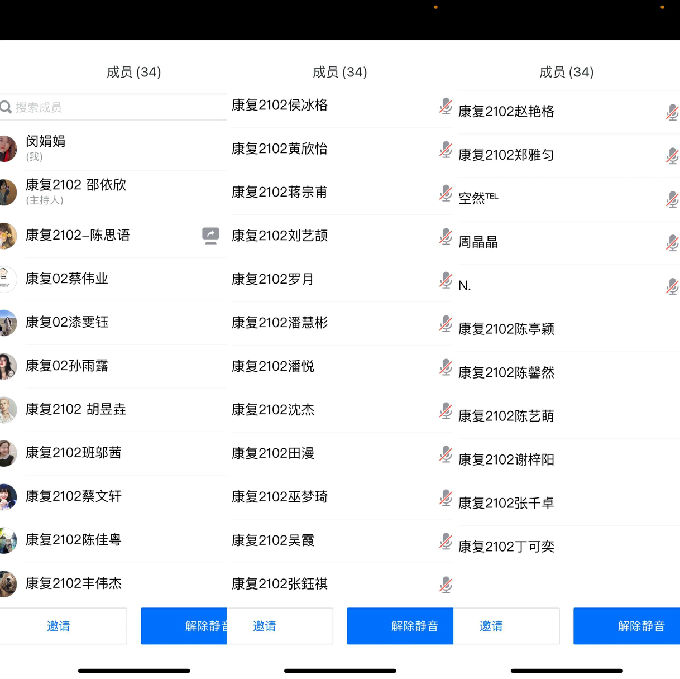Image resolution: width=680 pixels, height=679 pixels.
Task: Tap the muted mic icon for 康复2102赵艳格
Action: 673,112
